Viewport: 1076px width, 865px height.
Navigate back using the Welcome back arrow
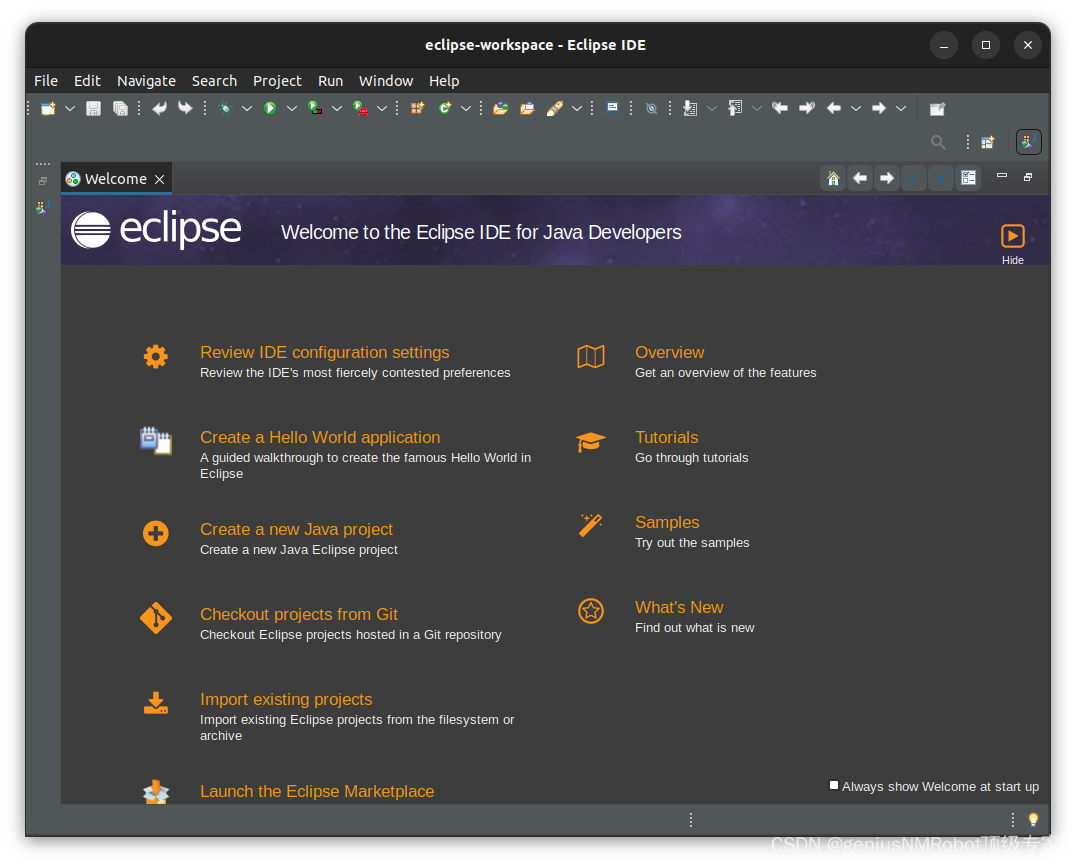(x=860, y=177)
